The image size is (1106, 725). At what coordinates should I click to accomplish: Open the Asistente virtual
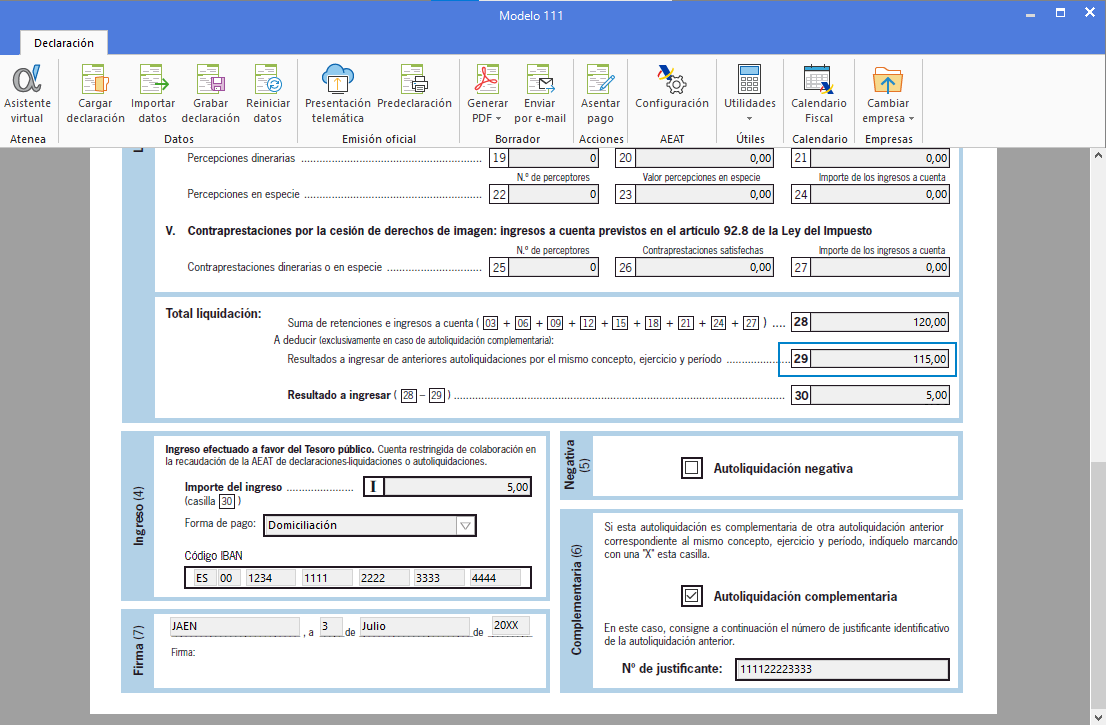tap(28, 95)
